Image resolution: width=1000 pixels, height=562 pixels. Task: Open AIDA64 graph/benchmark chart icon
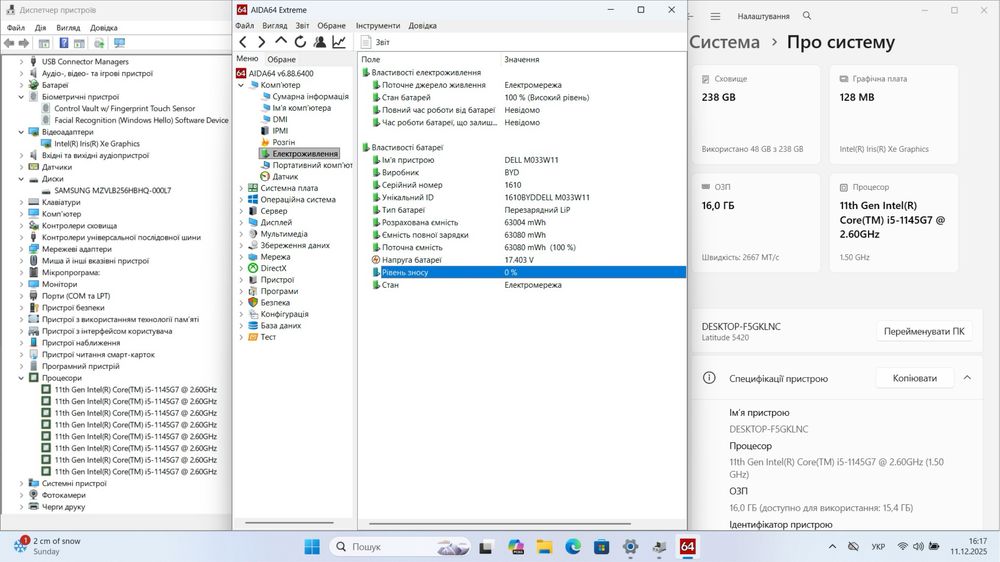pyautogui.click(x=339, y=42)
